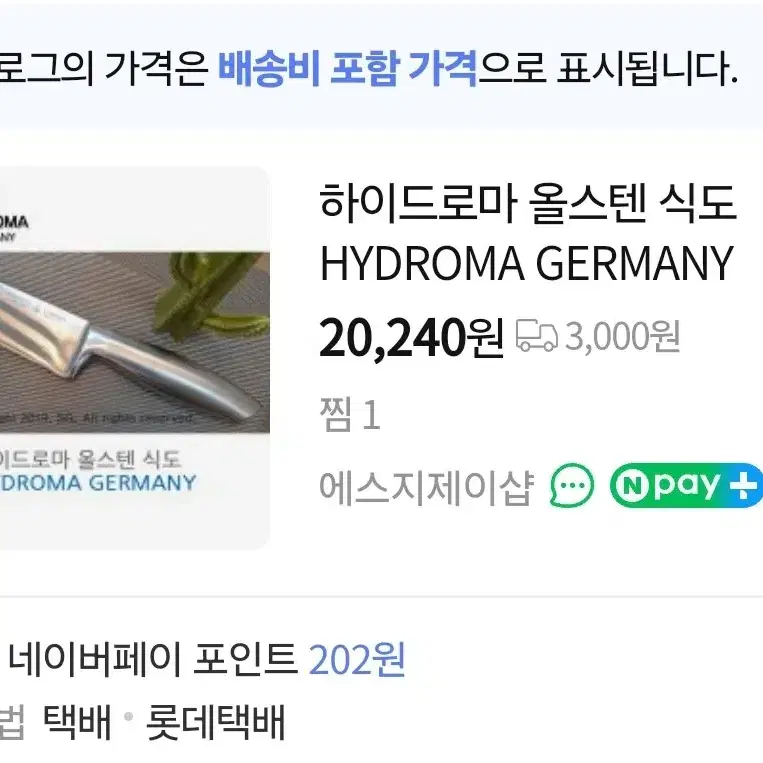Click the 롯데택배 courier name

(216, 721)
